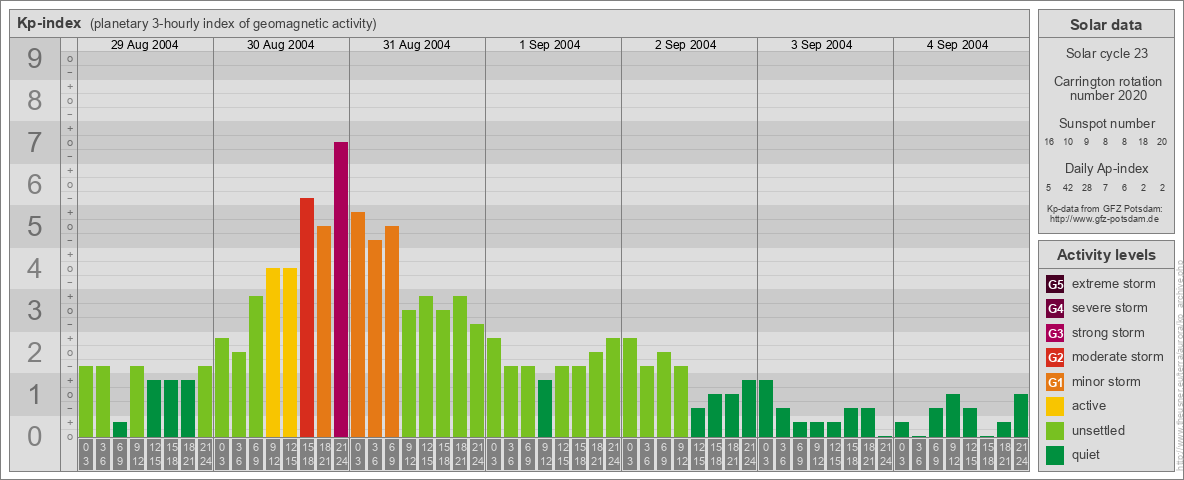Click the G2 moderate storm badge
Image resolution: width=1184 pixels, height=480 pixels.
pyautogui.click(x=1055, y=357)
